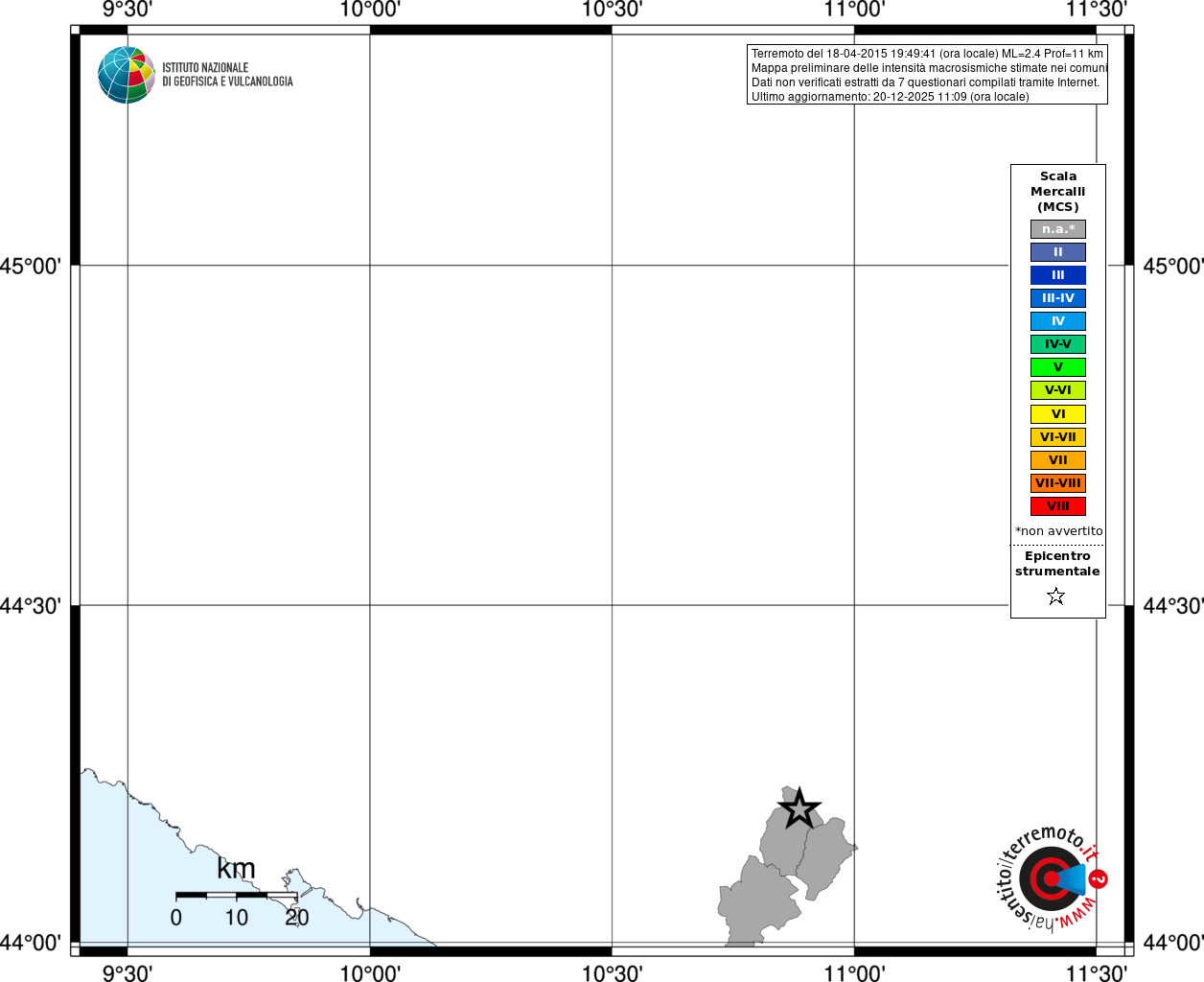Click the epicenter star on the map
Viewport: 1204px width, 982px height.
tap(799, 810)
